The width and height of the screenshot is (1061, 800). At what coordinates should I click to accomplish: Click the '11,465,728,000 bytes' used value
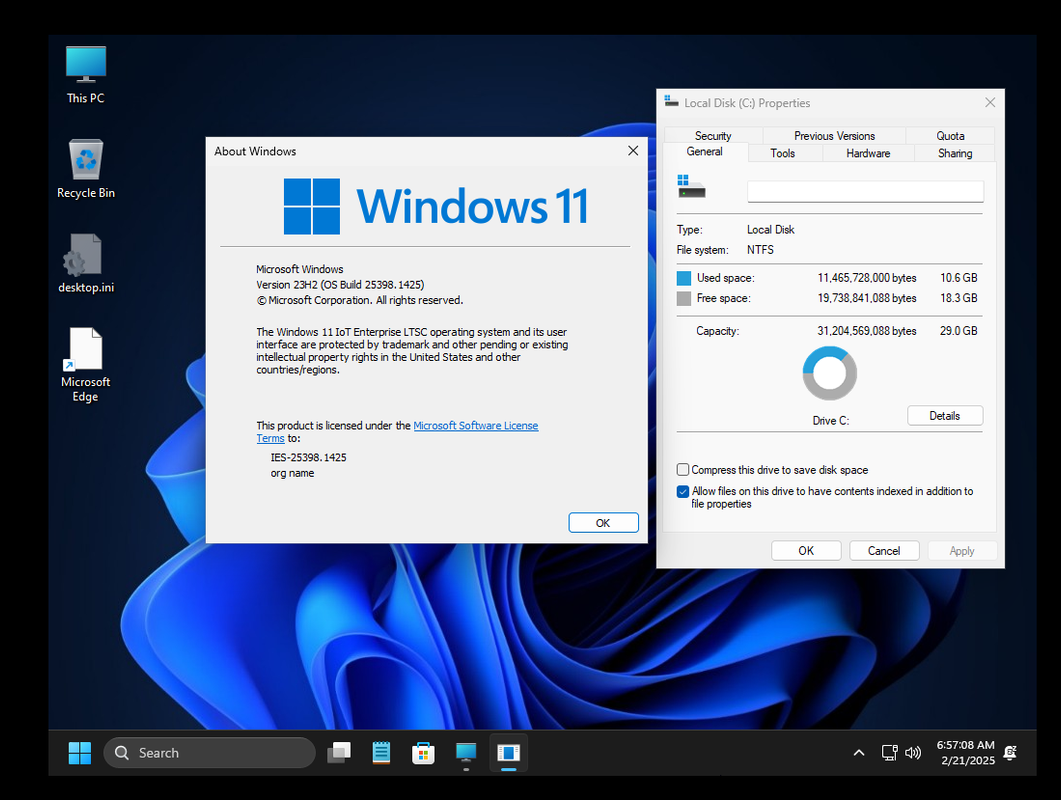(867, 278)
